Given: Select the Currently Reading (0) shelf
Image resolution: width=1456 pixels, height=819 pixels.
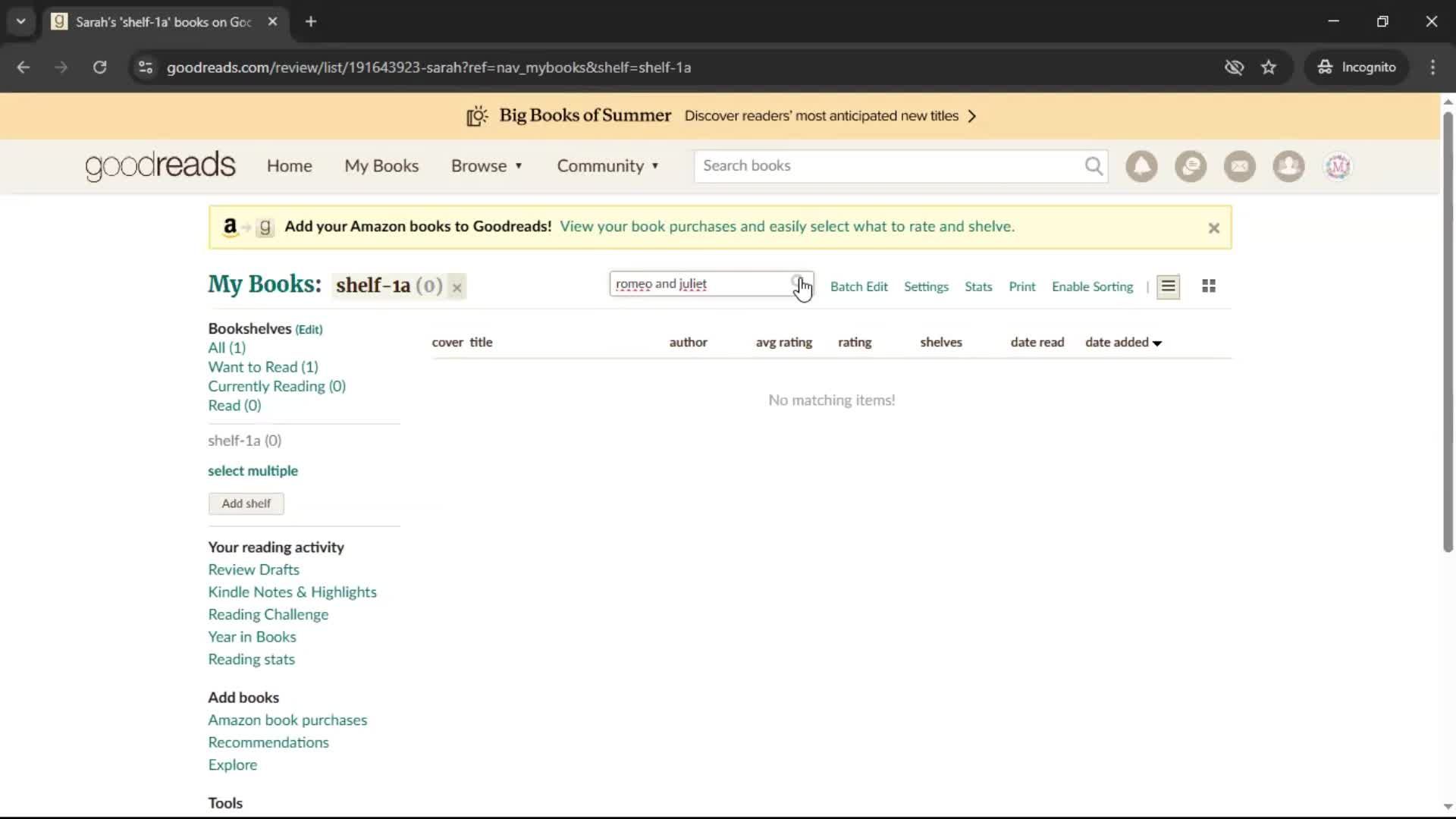Looking at the screenshot, I should coord(277,386).
